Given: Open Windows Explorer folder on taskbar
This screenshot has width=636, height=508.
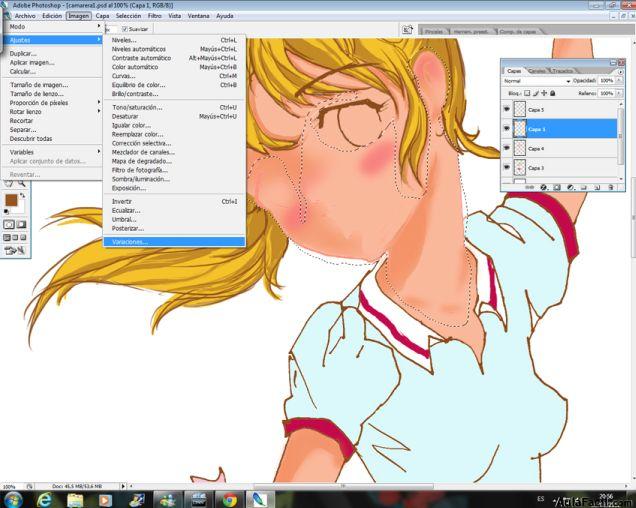Looking at the screenshot, I should point(75,500).
